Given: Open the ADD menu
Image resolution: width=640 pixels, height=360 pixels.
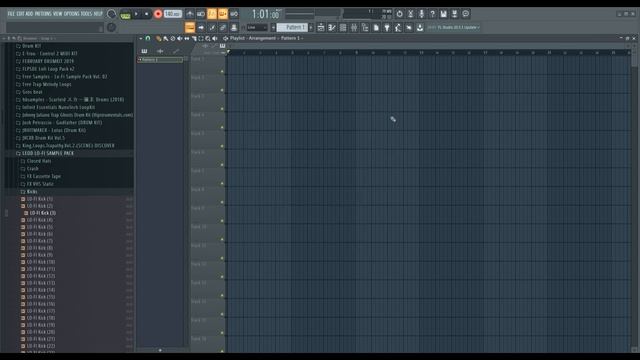Looking at the screenshot, I should coord(29,14).
